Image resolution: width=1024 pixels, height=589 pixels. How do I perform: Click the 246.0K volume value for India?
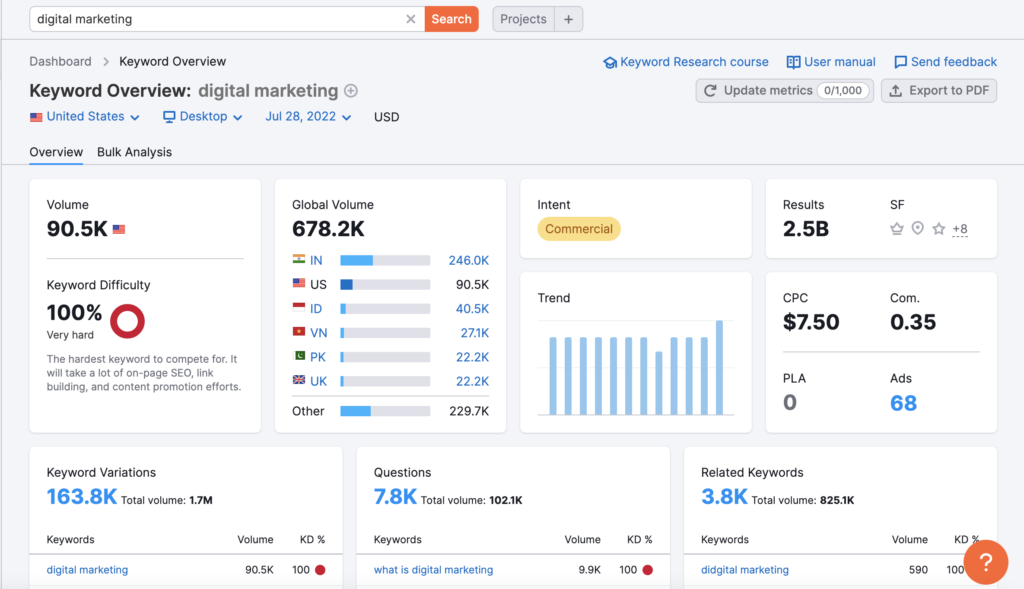click(x=468, y=261)
